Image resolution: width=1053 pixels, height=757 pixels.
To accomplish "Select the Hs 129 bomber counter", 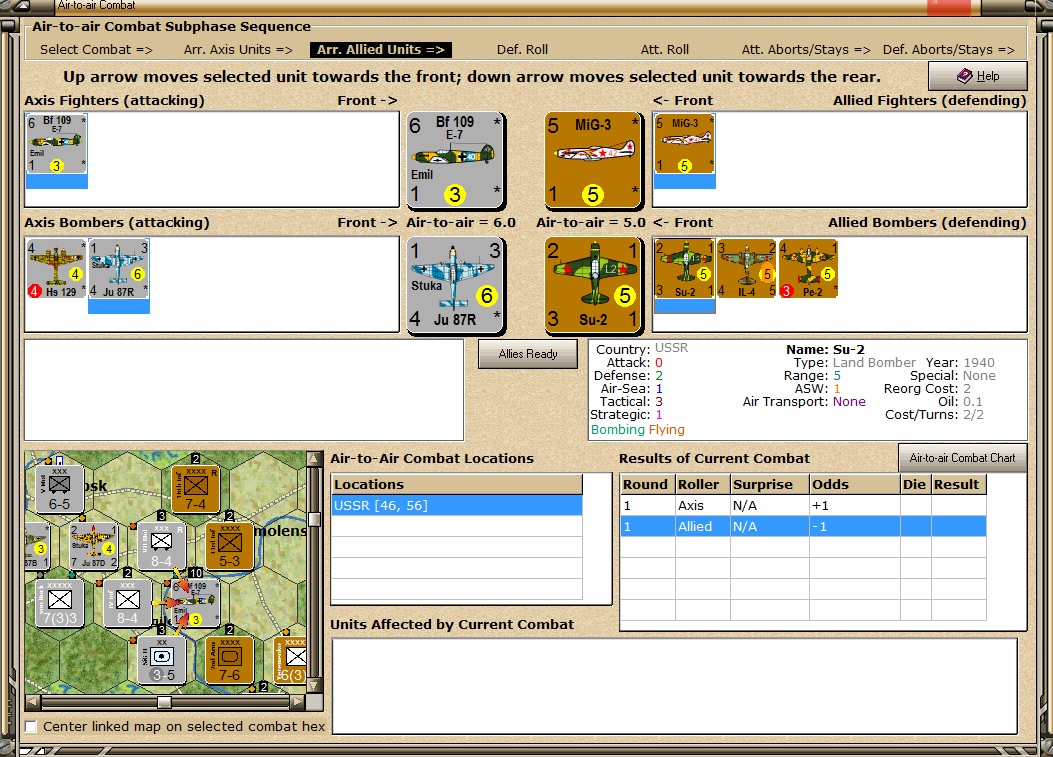I will tap(56, 269).
